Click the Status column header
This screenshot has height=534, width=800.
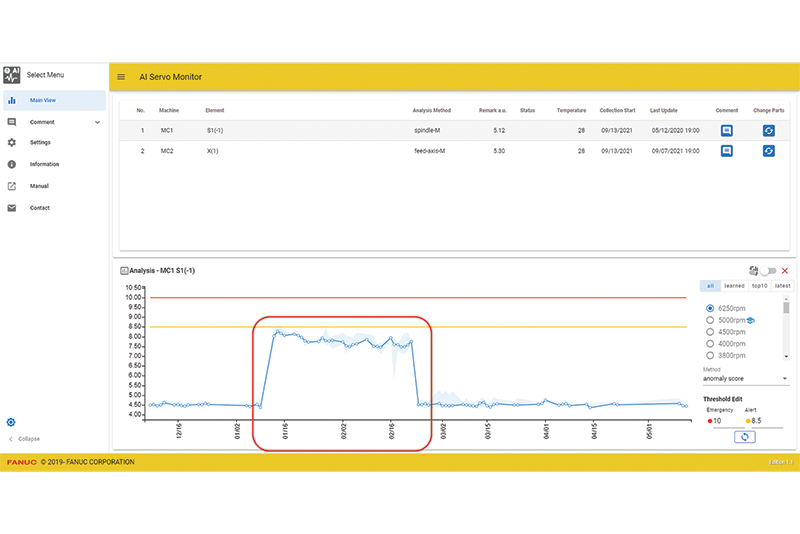[x=527, y=110]
